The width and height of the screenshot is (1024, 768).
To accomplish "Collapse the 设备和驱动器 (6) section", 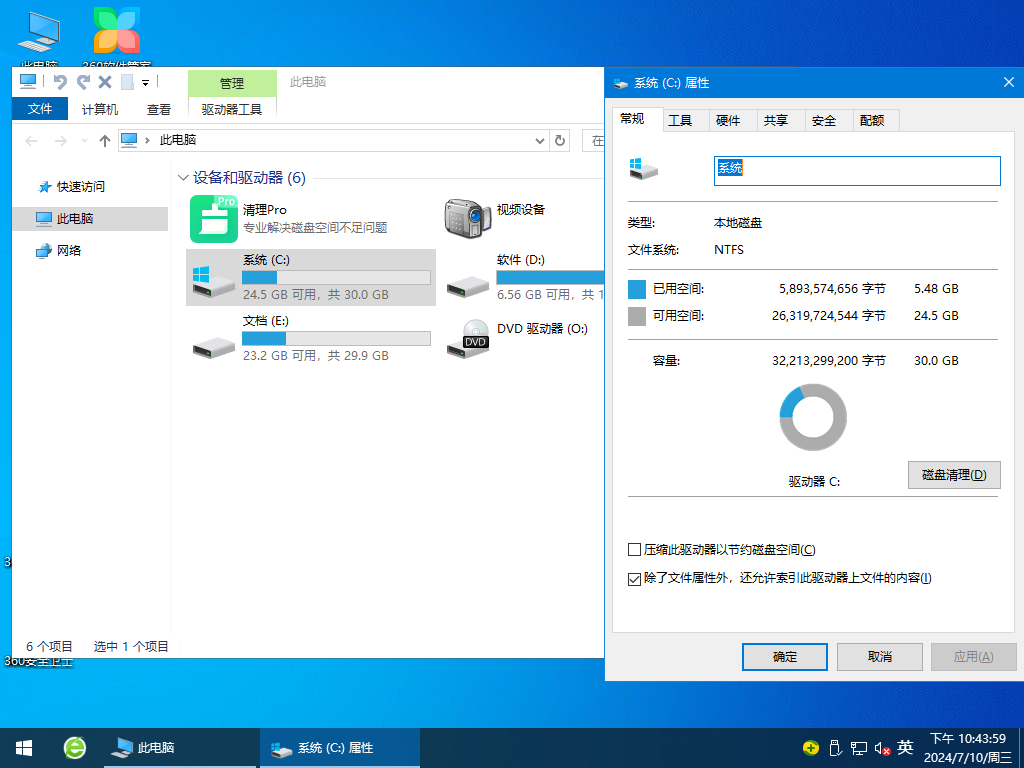I will pos(183,177).
